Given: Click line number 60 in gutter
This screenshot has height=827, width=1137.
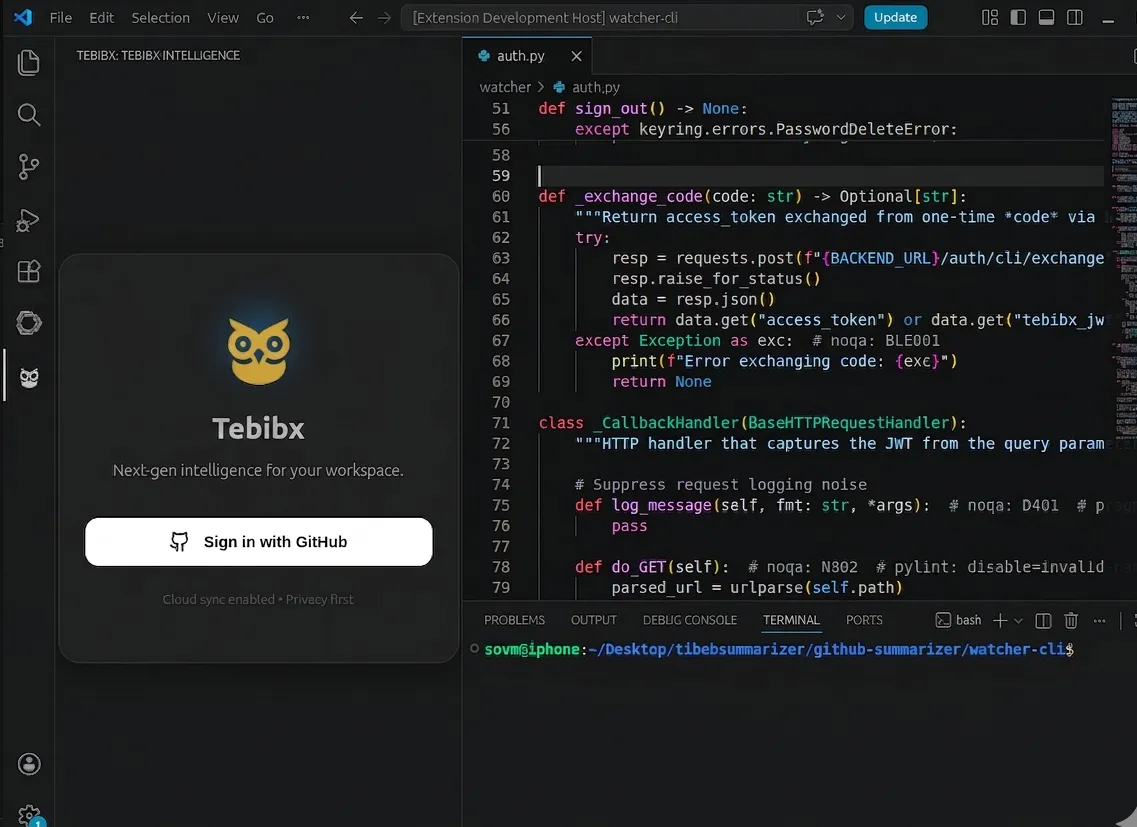Looking at the screenshot, I should tap(501, 197).
